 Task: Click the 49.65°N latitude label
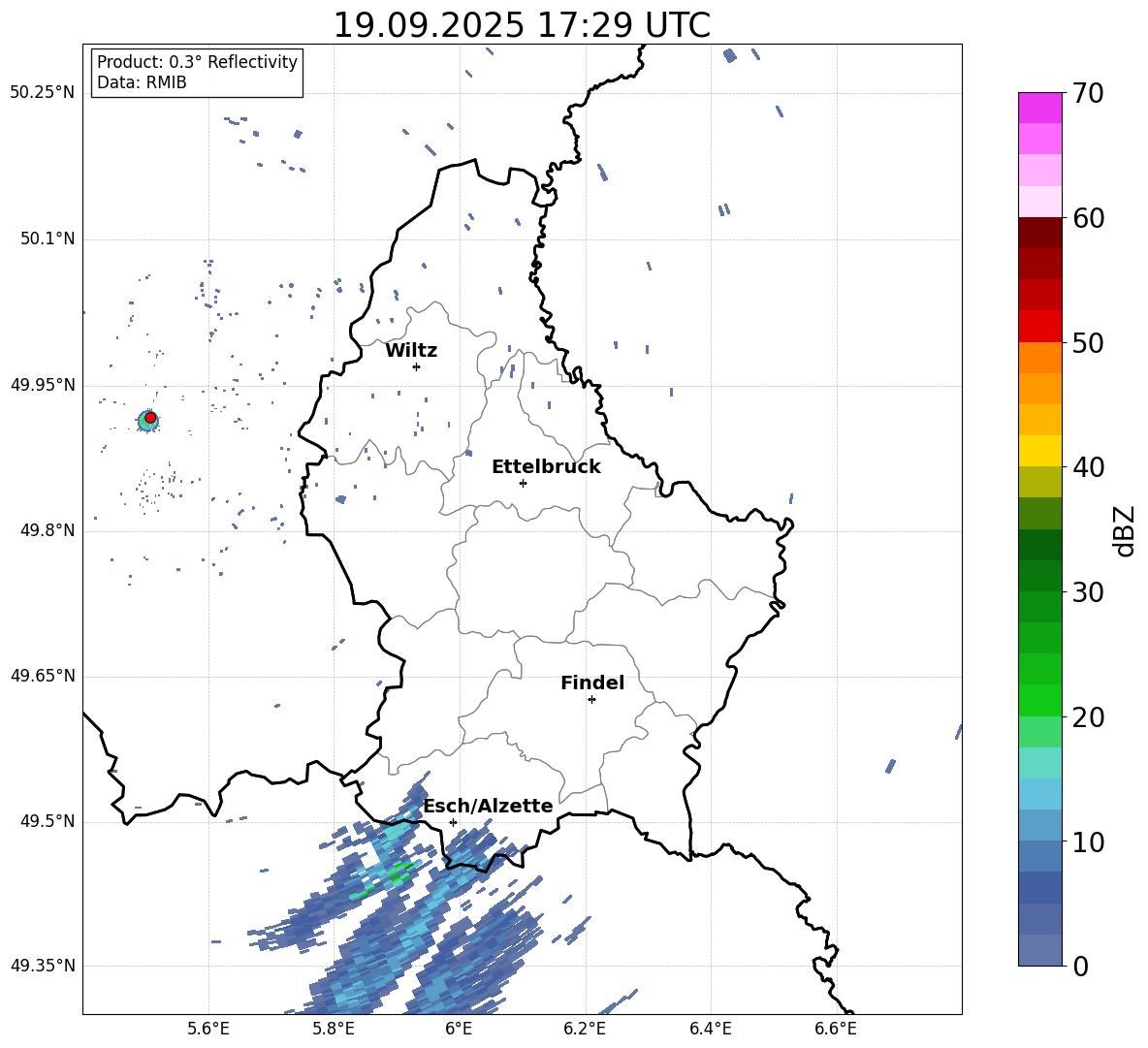coord(43,676)
